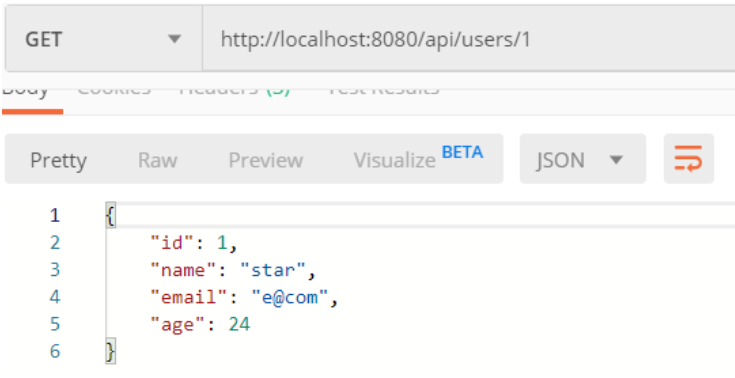Expand the JSON format dropdown
The image size is (735, 378).
pos(583,159)
